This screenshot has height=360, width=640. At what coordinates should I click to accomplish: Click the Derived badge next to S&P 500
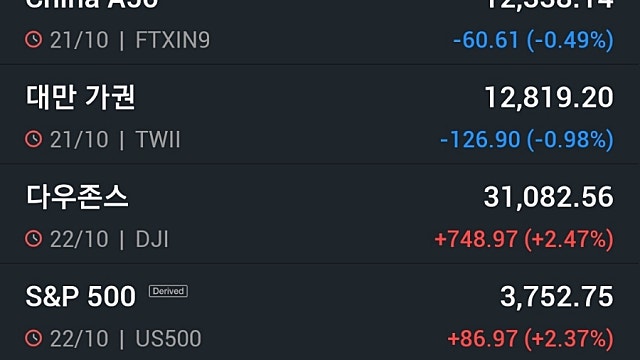(168, 291)
